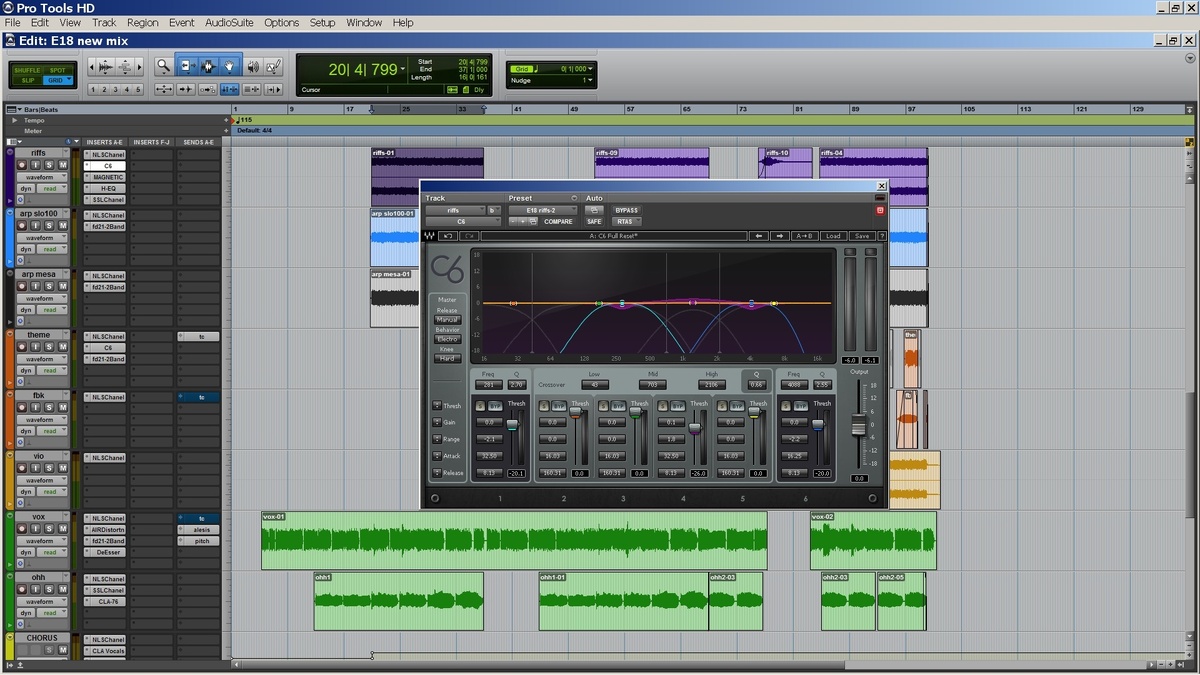The width and height of the screenshot is (1200, 675).
Task: Select the Selector (waveform) tool
Action: coord(208,66)
